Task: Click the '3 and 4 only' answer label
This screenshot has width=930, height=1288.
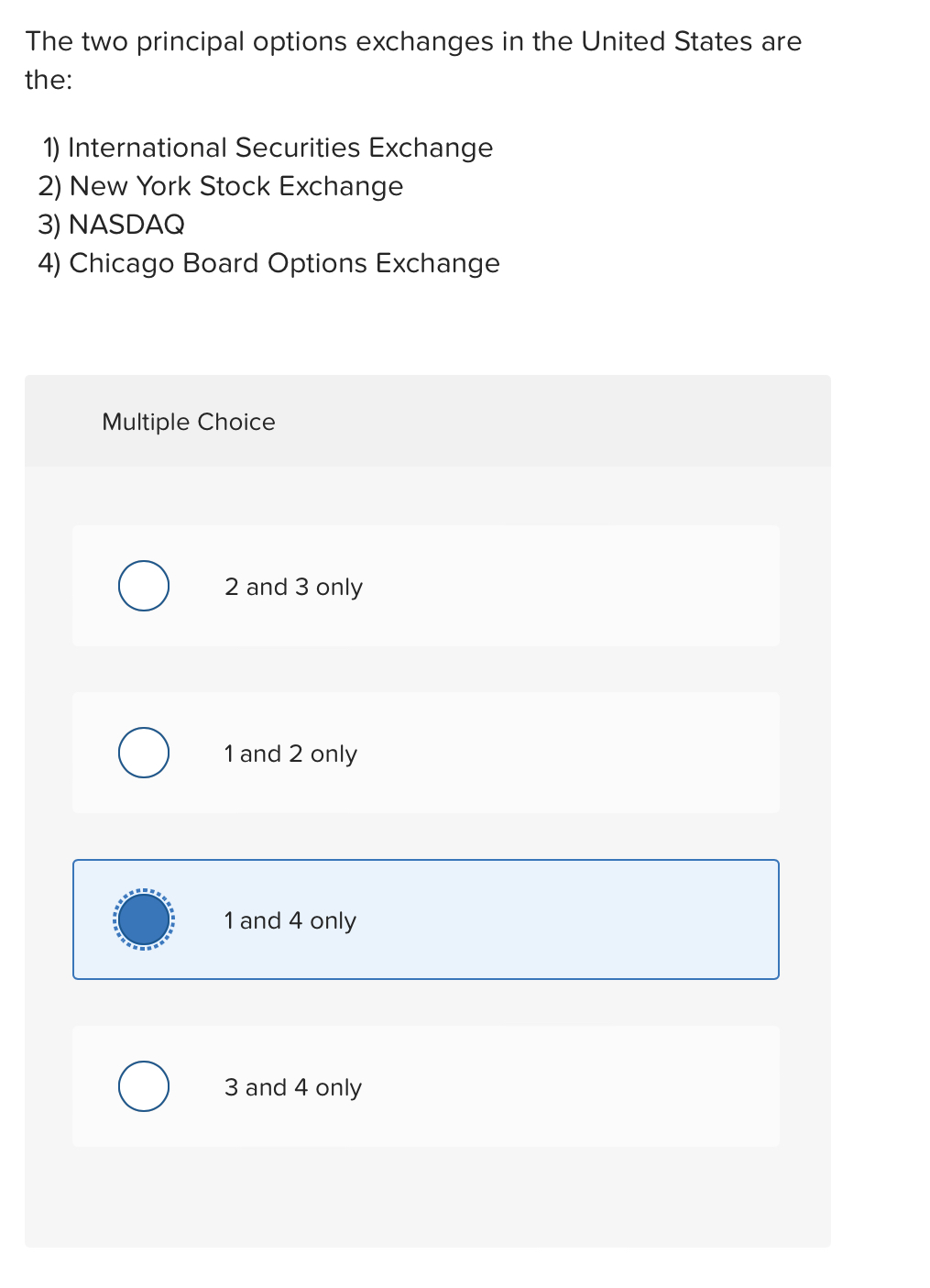Action: (293, 1087)
